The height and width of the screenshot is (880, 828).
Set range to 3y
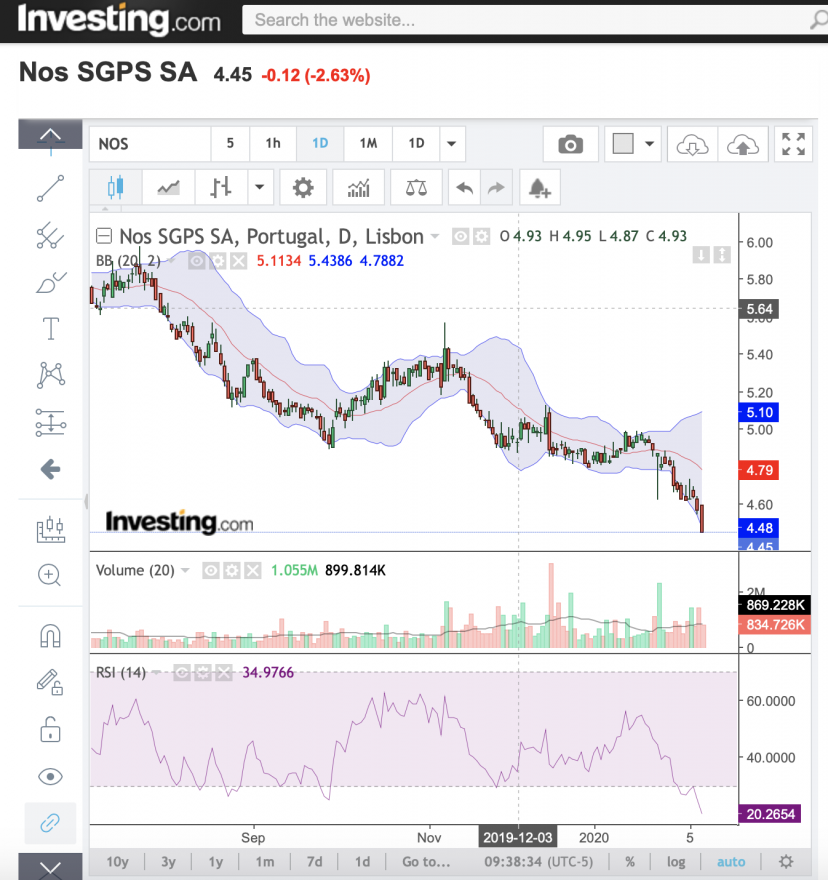coord(168,861)
